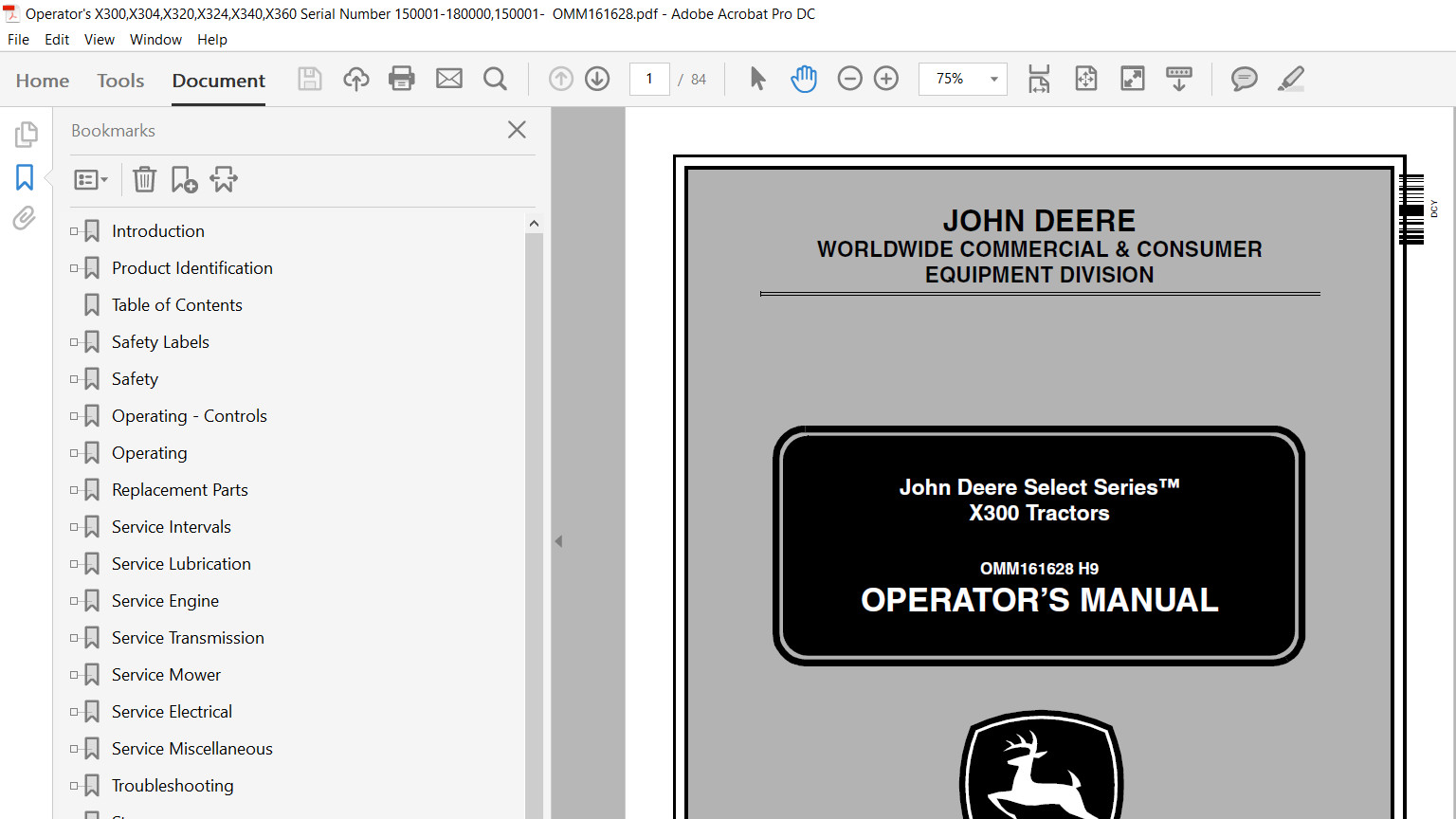Activate the Hand pan tool

pos(804,79)
